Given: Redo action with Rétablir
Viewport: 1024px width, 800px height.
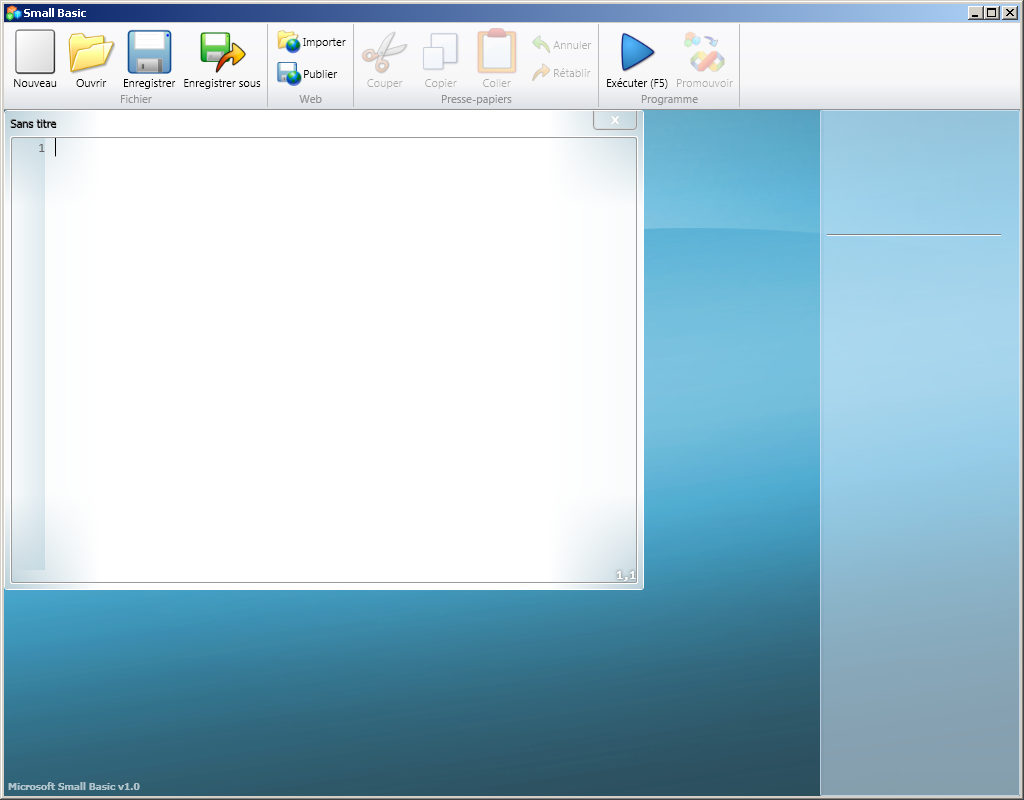Looking at the screenshot, I should point(562,72).
